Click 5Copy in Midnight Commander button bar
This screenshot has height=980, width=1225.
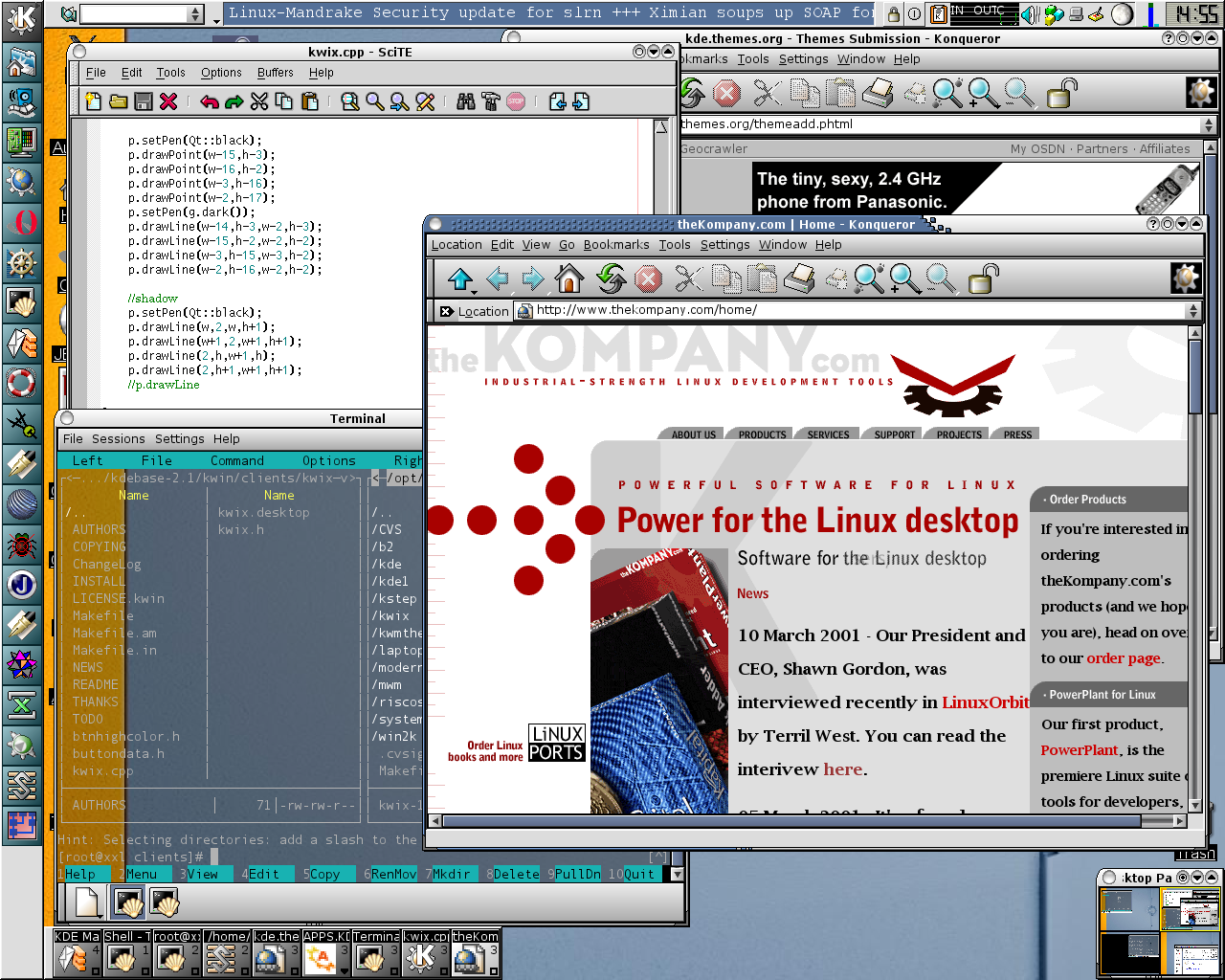(323, 874)
